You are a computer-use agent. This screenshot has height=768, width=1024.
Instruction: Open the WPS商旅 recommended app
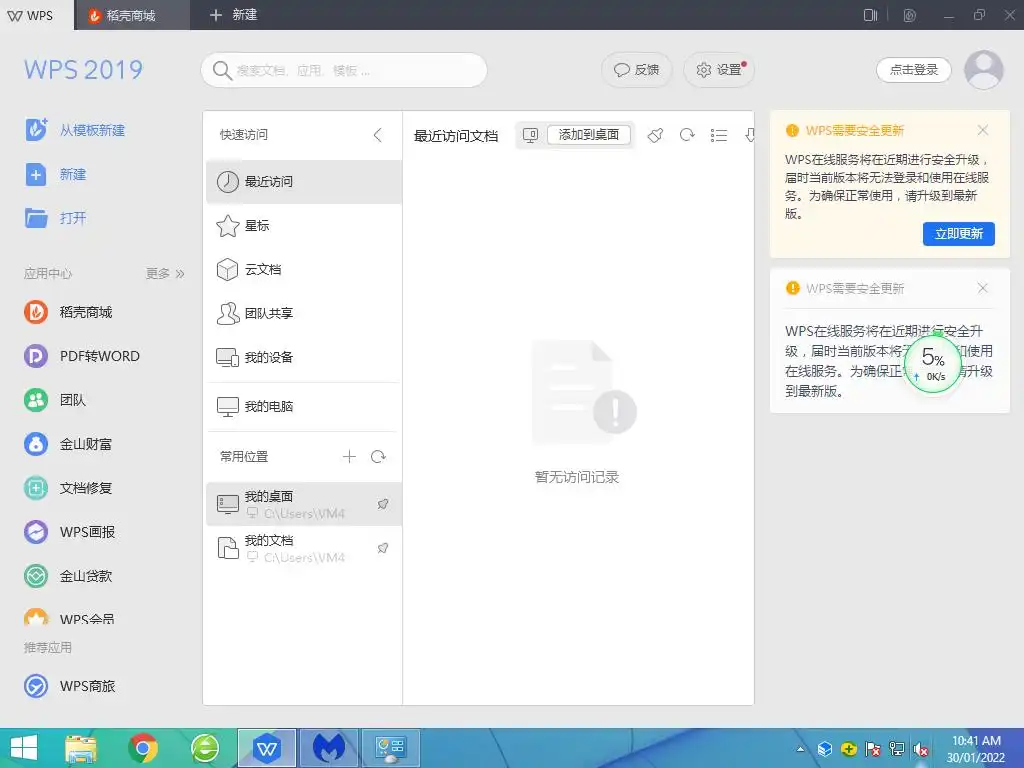click(69, 686)
